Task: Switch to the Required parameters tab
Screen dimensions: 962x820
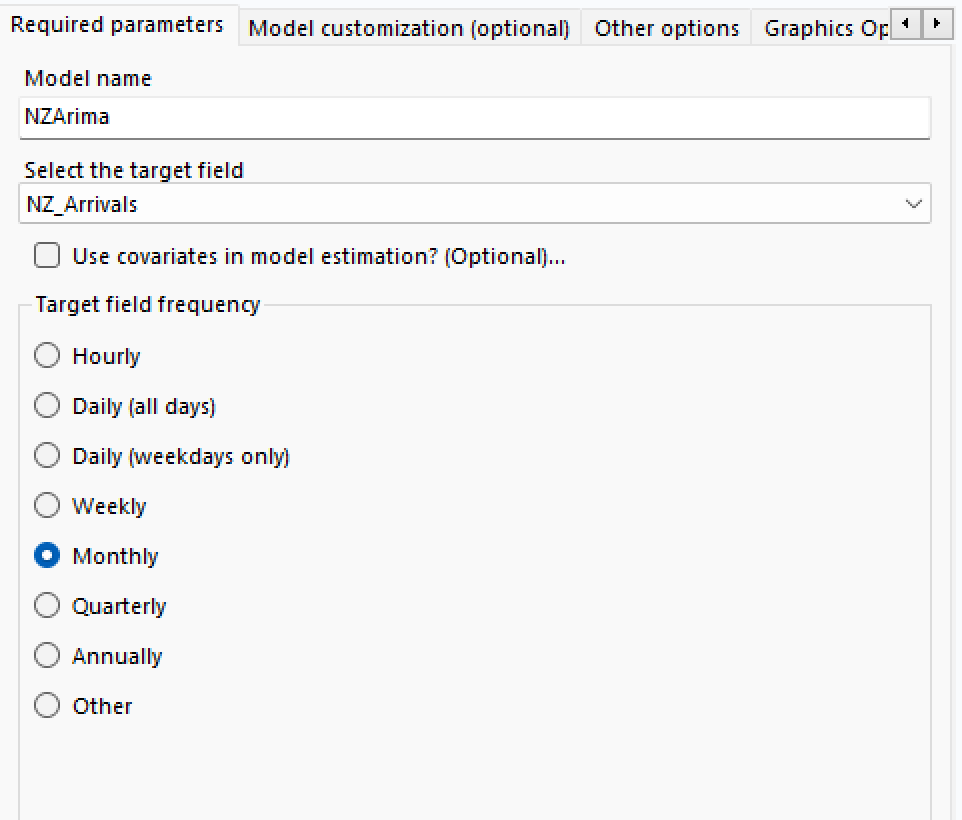Action: click(117, 25)
